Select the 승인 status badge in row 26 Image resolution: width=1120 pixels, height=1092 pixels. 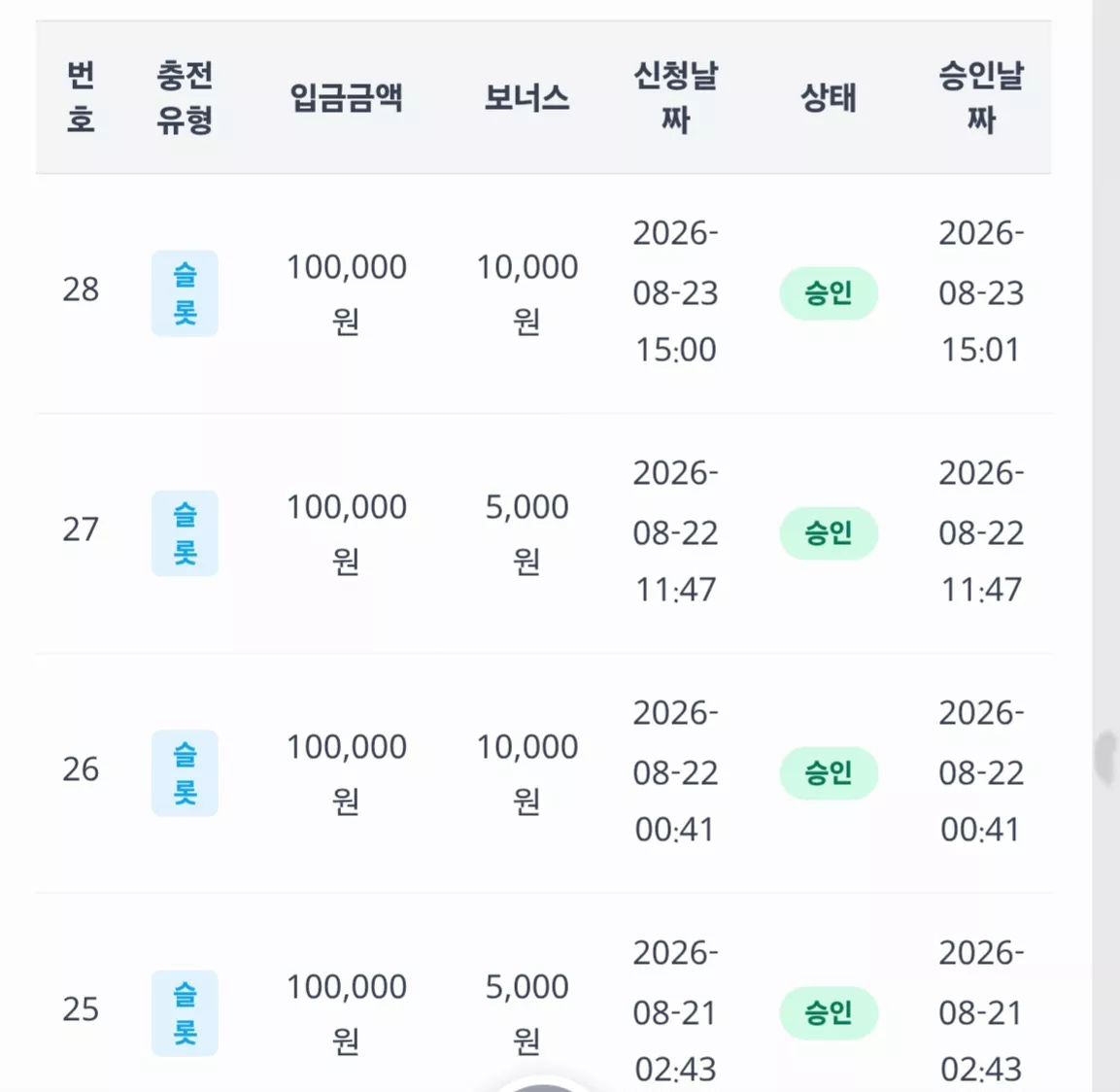tap(829, 773)
